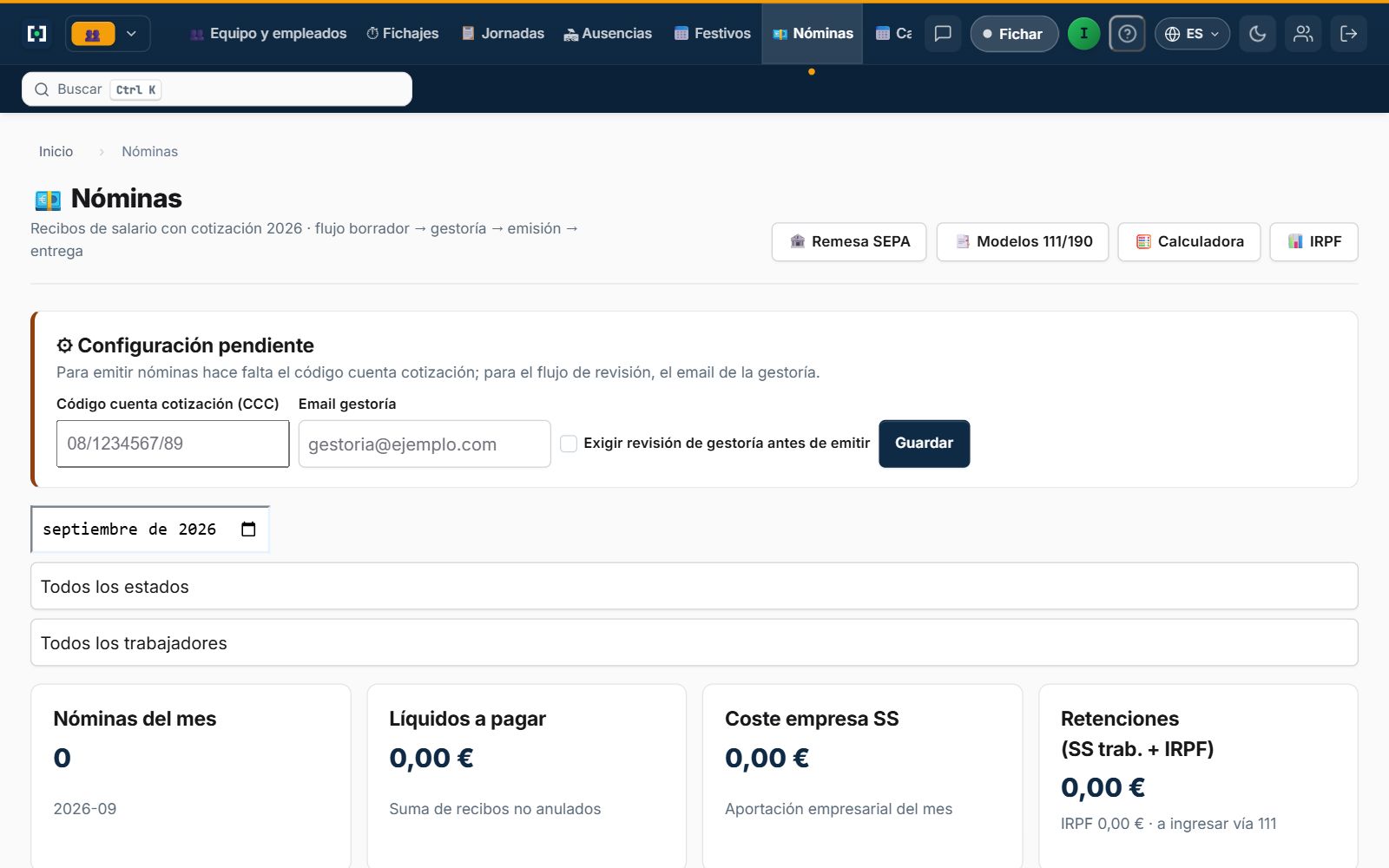Open the help question mark icon
1389x868 pixels.
coord(1127,34)
